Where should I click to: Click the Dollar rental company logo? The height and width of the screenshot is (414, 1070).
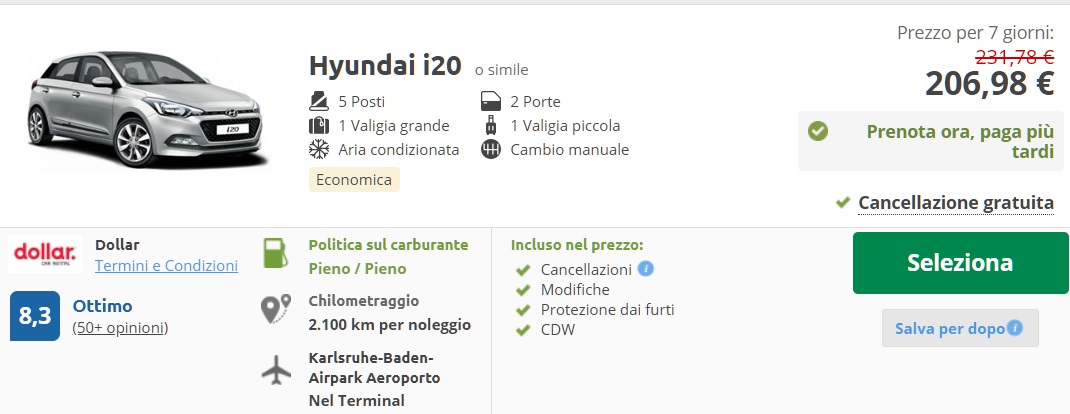(46, 254)
